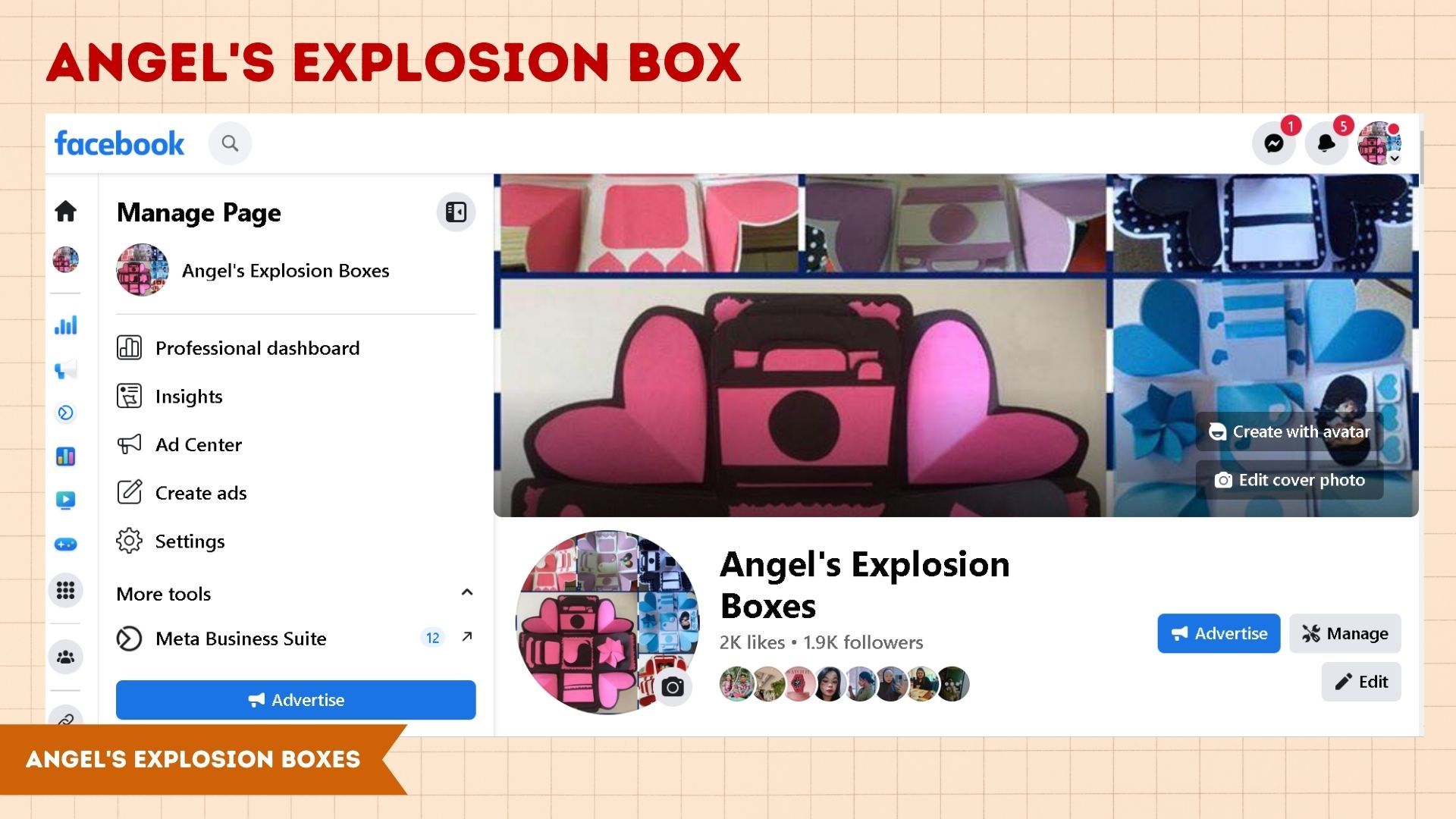The image size is (1456, 819).
Task: Open the video play sidebar icon
Action: 66,500
